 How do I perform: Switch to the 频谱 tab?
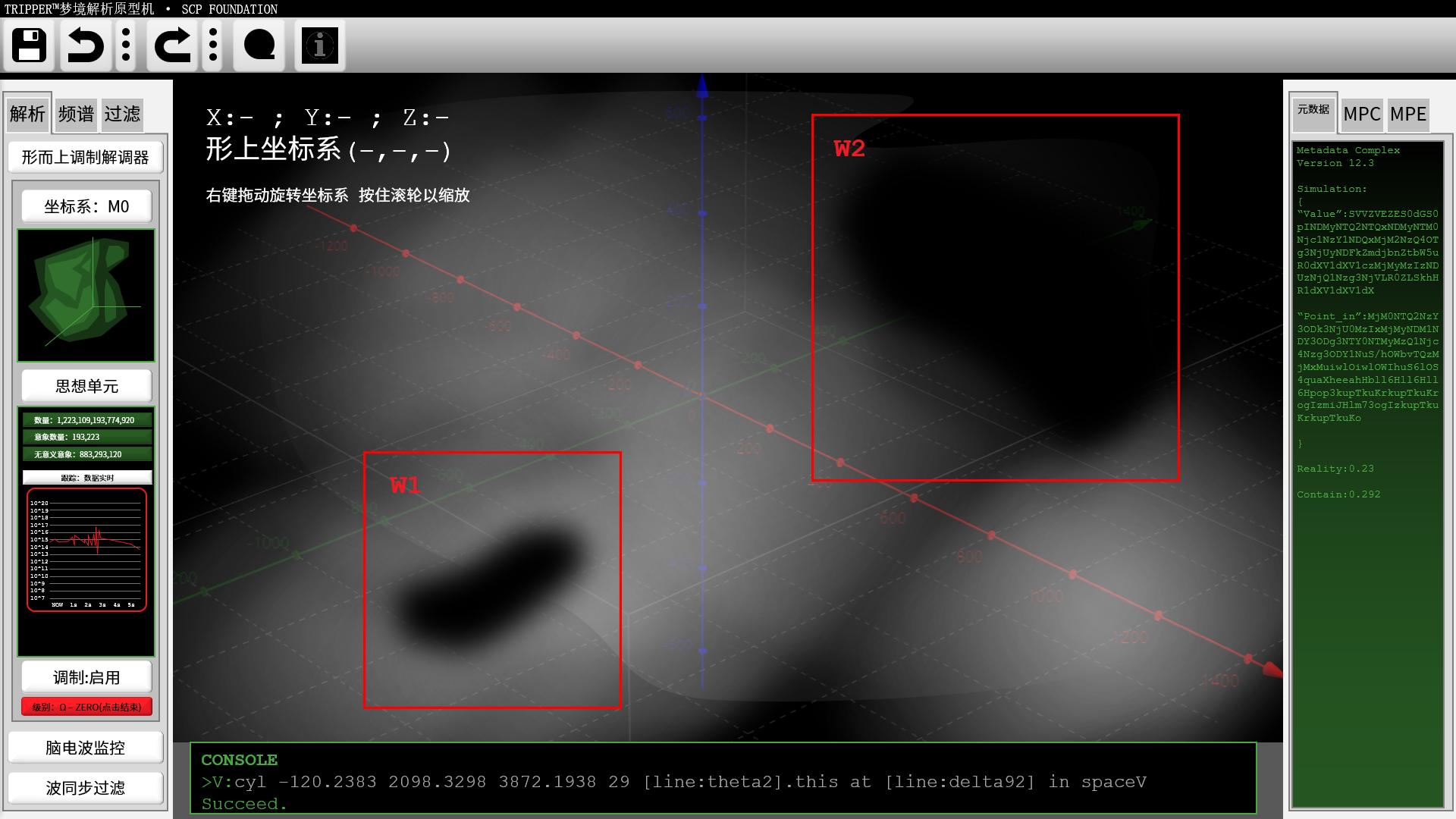75,114
